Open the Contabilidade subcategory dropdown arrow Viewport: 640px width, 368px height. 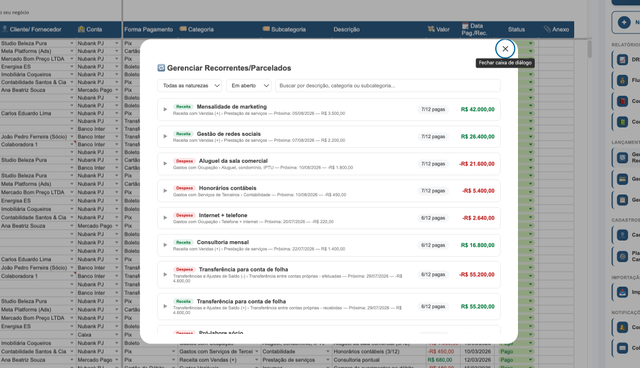328,351
